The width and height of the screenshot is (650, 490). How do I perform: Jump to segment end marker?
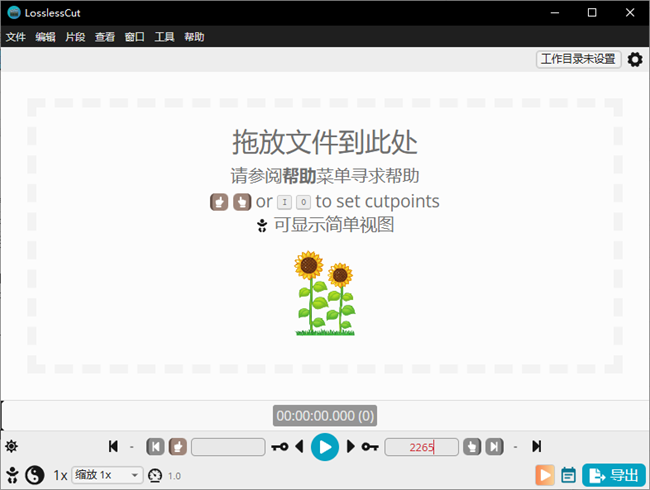[494, 447]
